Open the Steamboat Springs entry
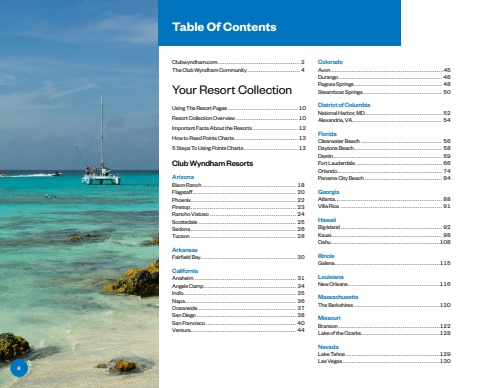The height and width of the screenshot is (388, 480). [384, 92]
